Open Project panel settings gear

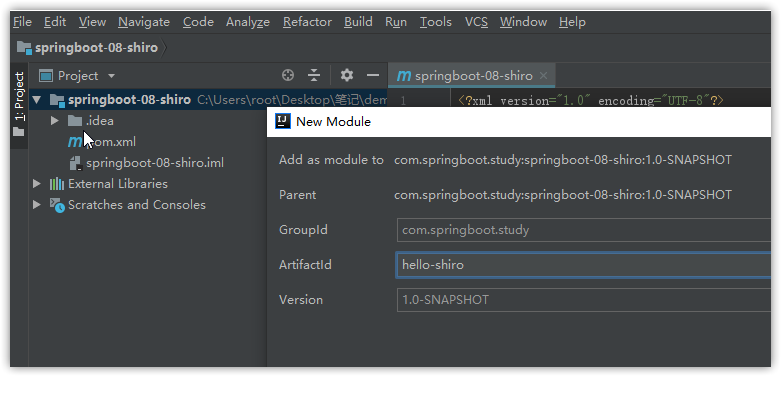(347, 75)
